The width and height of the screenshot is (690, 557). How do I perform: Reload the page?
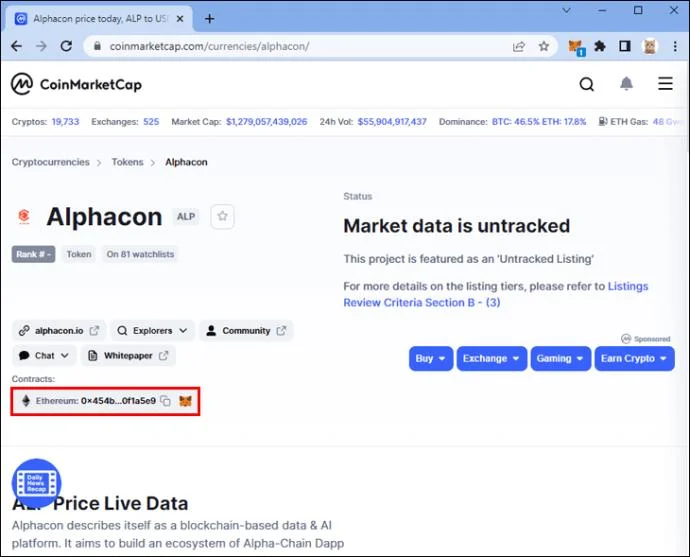[x=66, y=46]
